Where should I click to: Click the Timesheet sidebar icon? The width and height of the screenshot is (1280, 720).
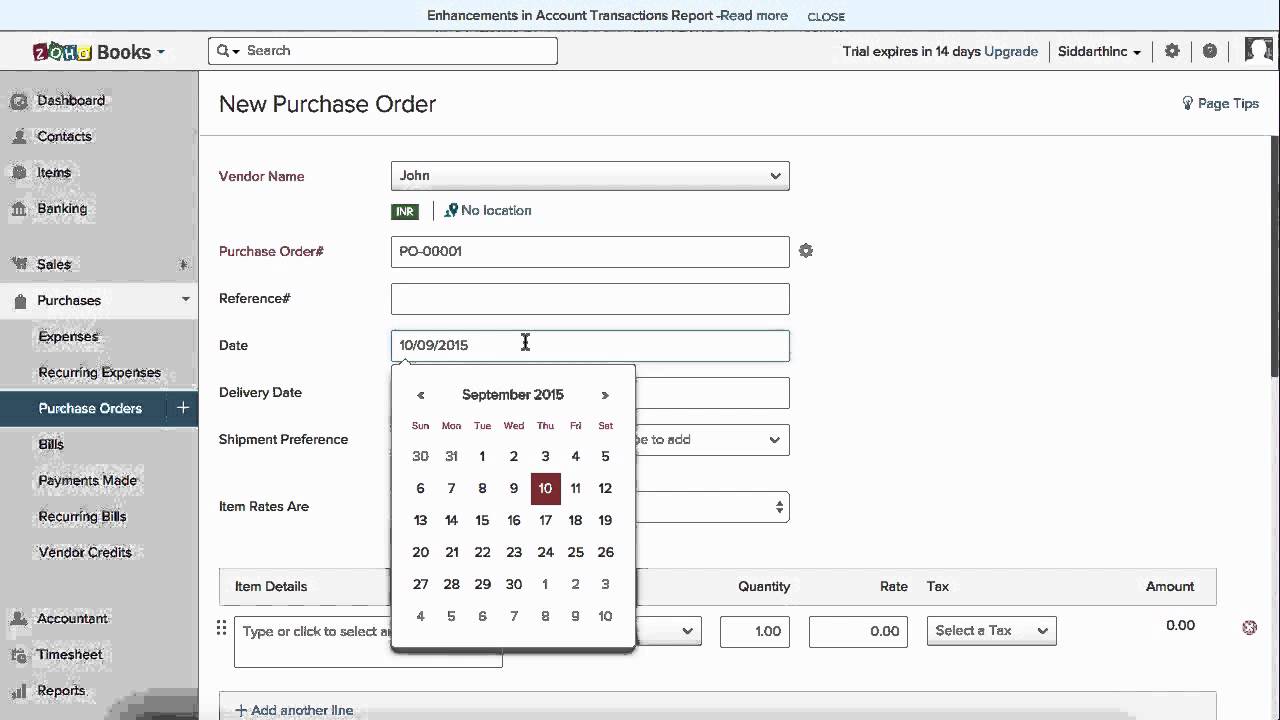pos(18,655)
